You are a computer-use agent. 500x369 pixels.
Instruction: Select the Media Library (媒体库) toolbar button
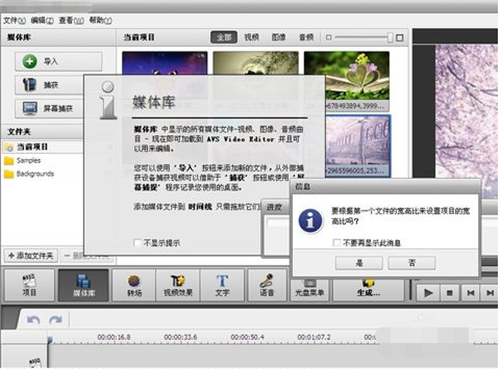84,285
